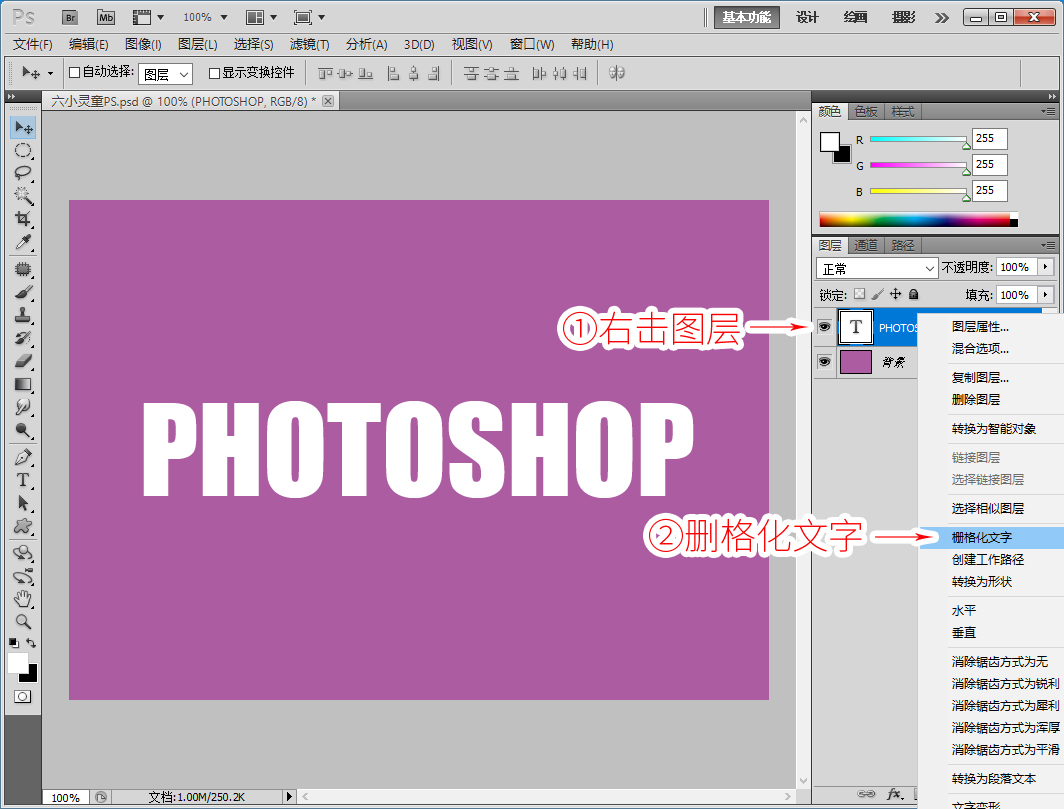This screenshot has height=809, width=1064.
Task: Hide the PHOTOSHOP text layer
Action: point(824,327)
